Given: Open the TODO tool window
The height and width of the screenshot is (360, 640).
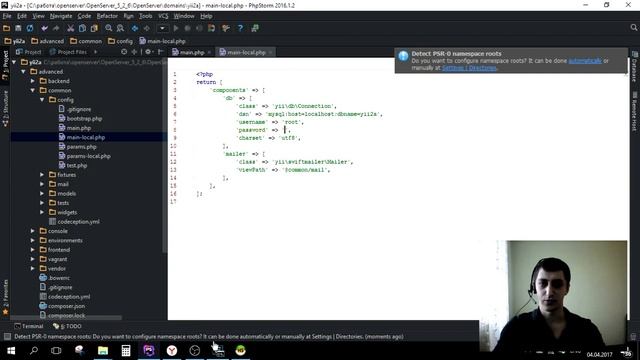Looking at the screenshot, I should coord(67,326).
